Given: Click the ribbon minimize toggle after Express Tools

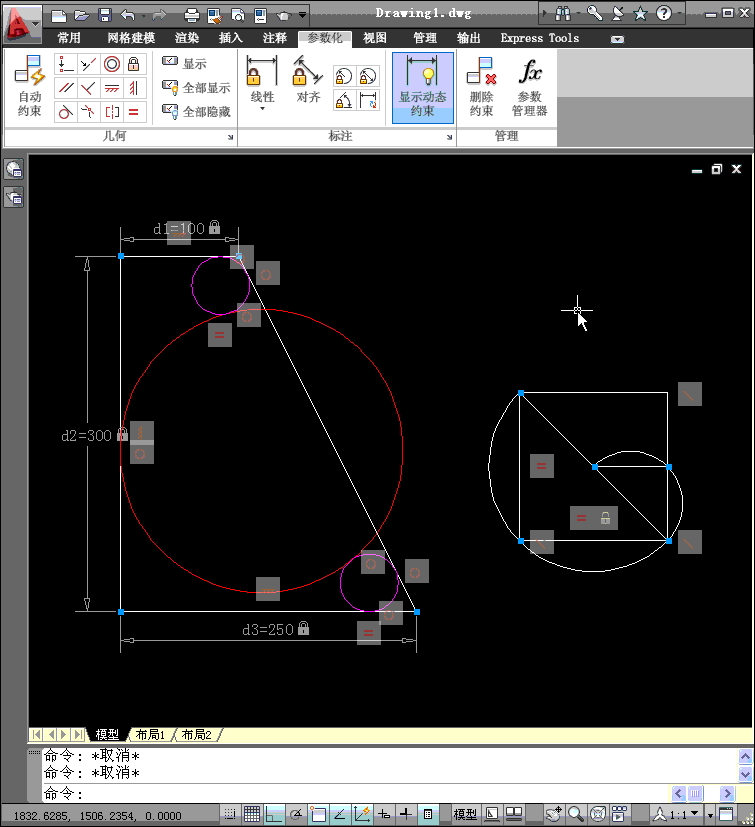Looking at the screenshot, I should [x=617, y=39].
